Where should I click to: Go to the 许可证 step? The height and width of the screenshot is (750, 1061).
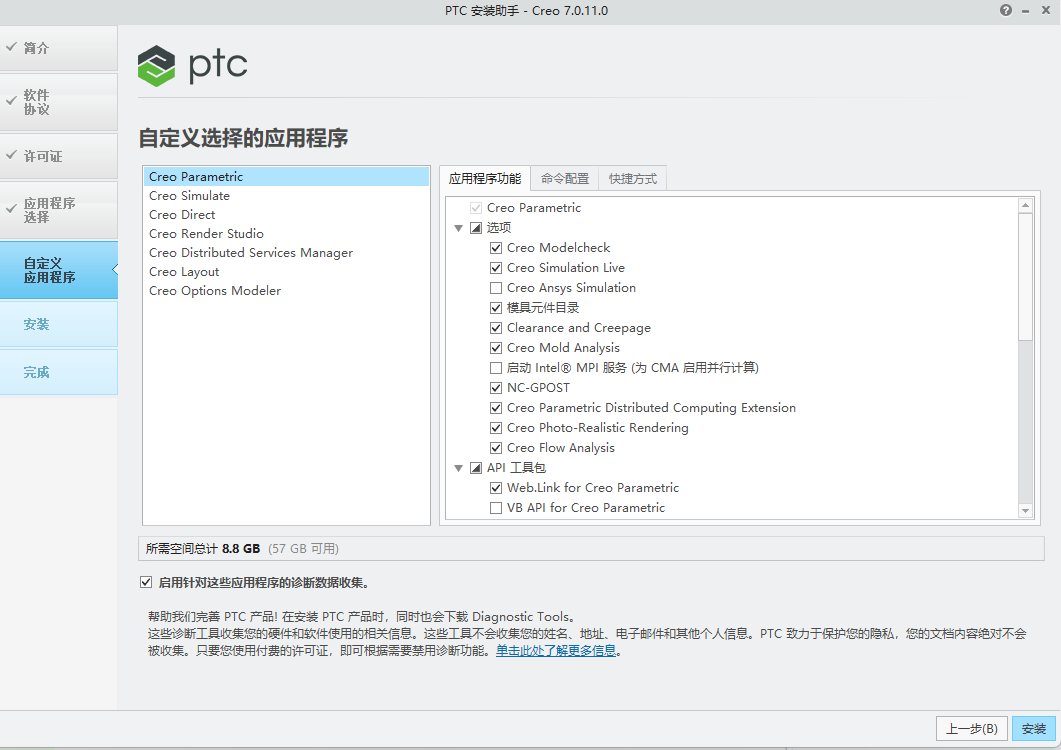[59, 156]
